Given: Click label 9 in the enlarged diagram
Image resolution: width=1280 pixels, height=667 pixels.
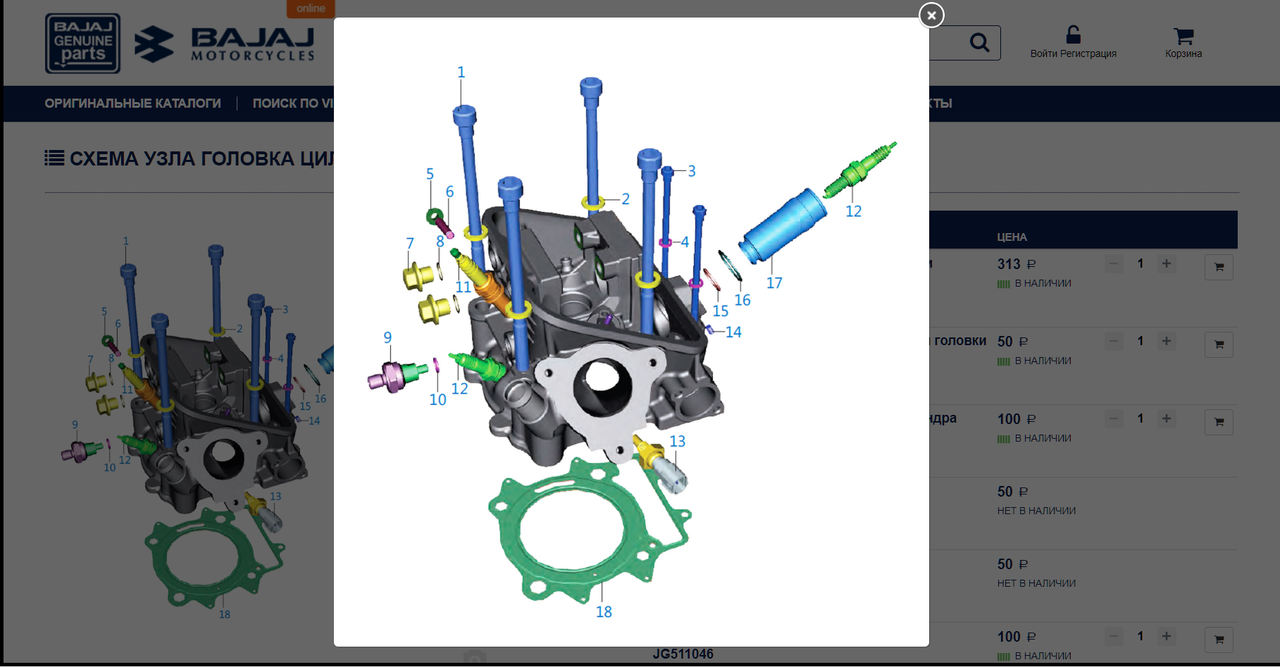Looking at the screenshot, I should click(387, 338).
